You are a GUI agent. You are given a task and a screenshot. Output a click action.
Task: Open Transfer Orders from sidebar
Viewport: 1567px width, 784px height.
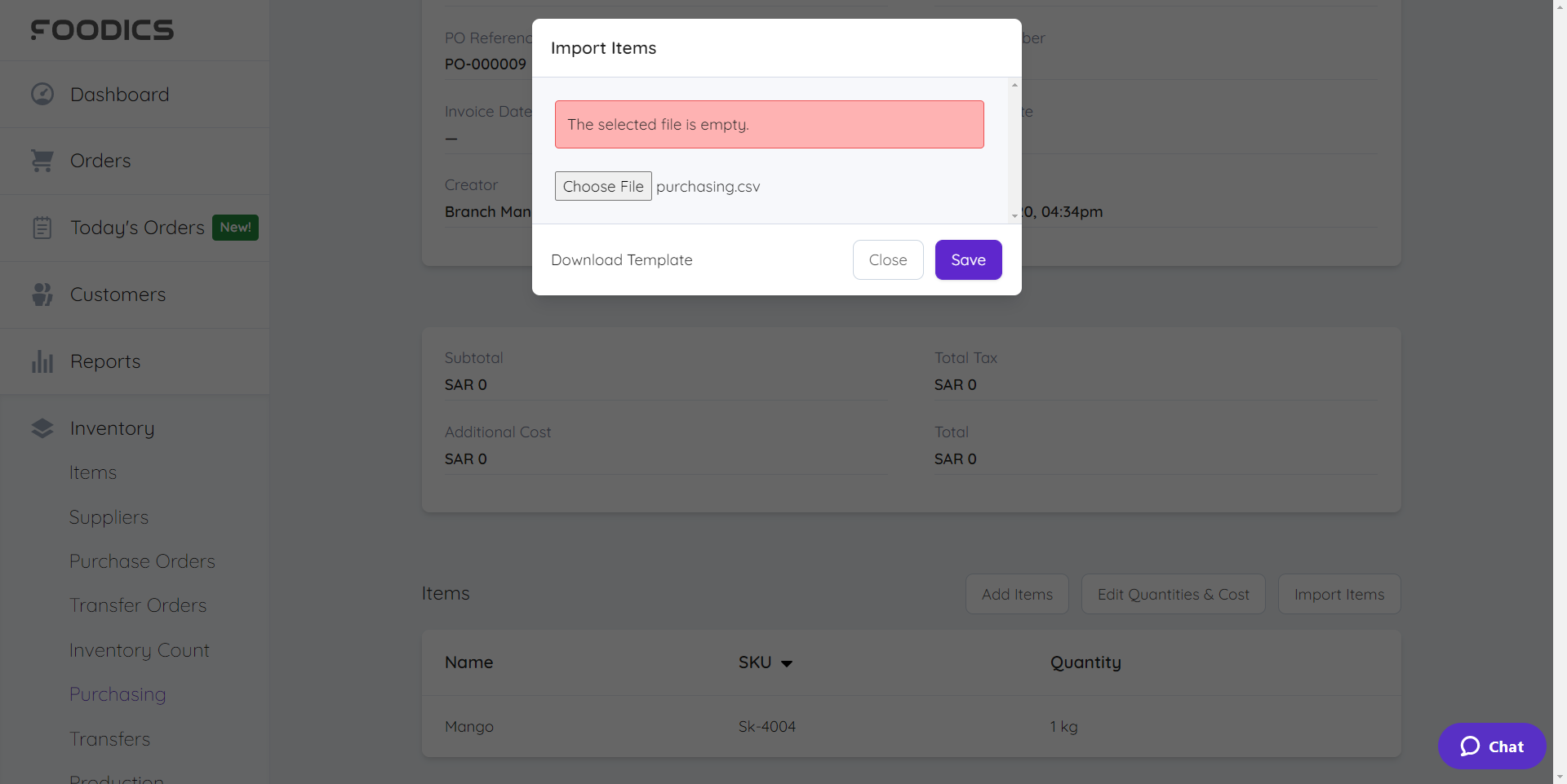[138, 605]
